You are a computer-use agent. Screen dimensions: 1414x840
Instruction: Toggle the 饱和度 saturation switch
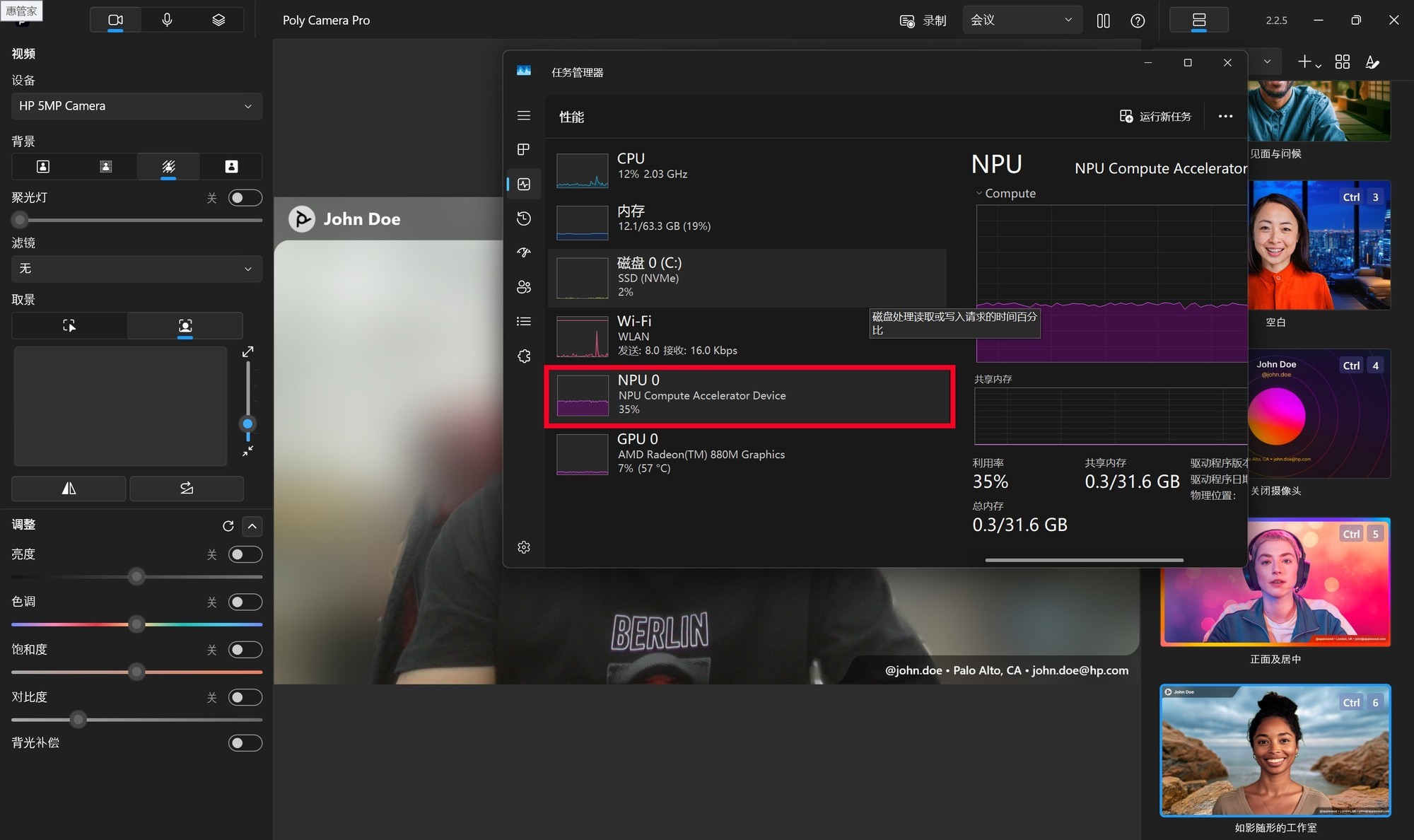pos(245,650)
